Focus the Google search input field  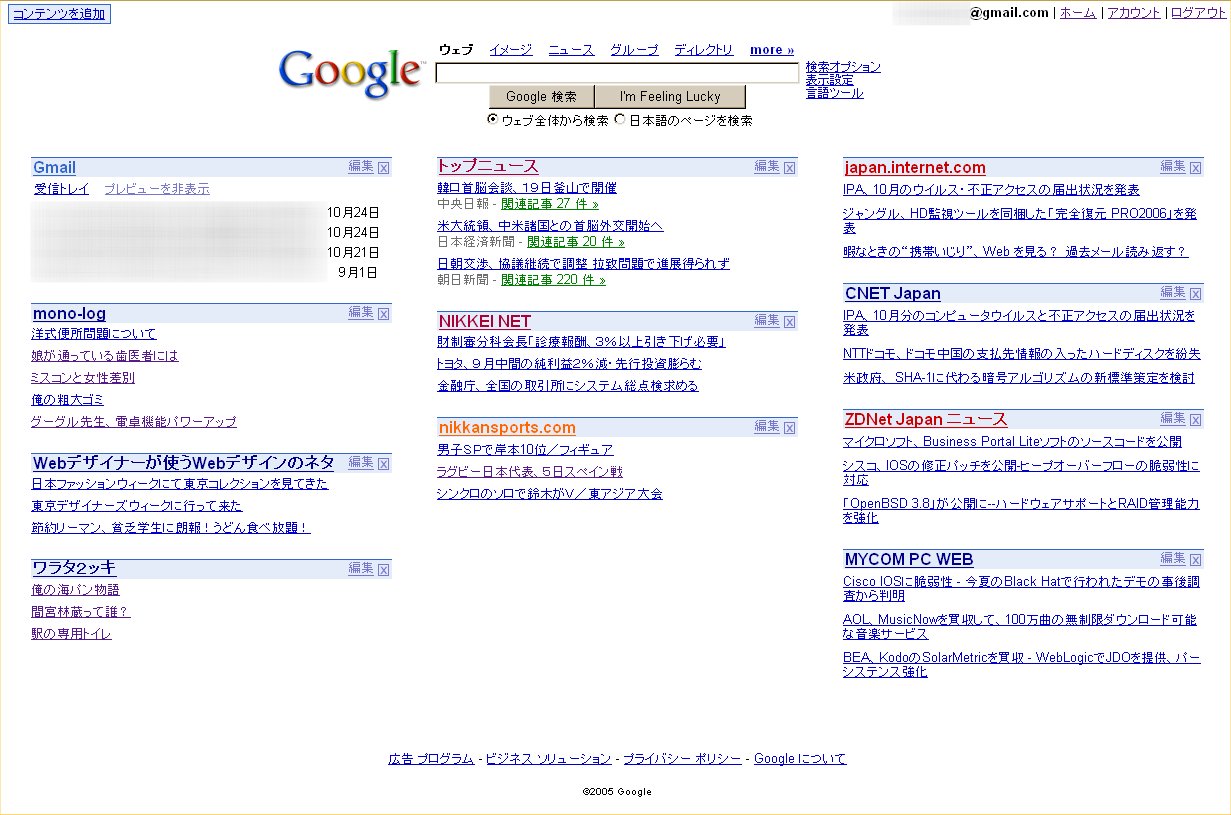click(x=617, y=72)
